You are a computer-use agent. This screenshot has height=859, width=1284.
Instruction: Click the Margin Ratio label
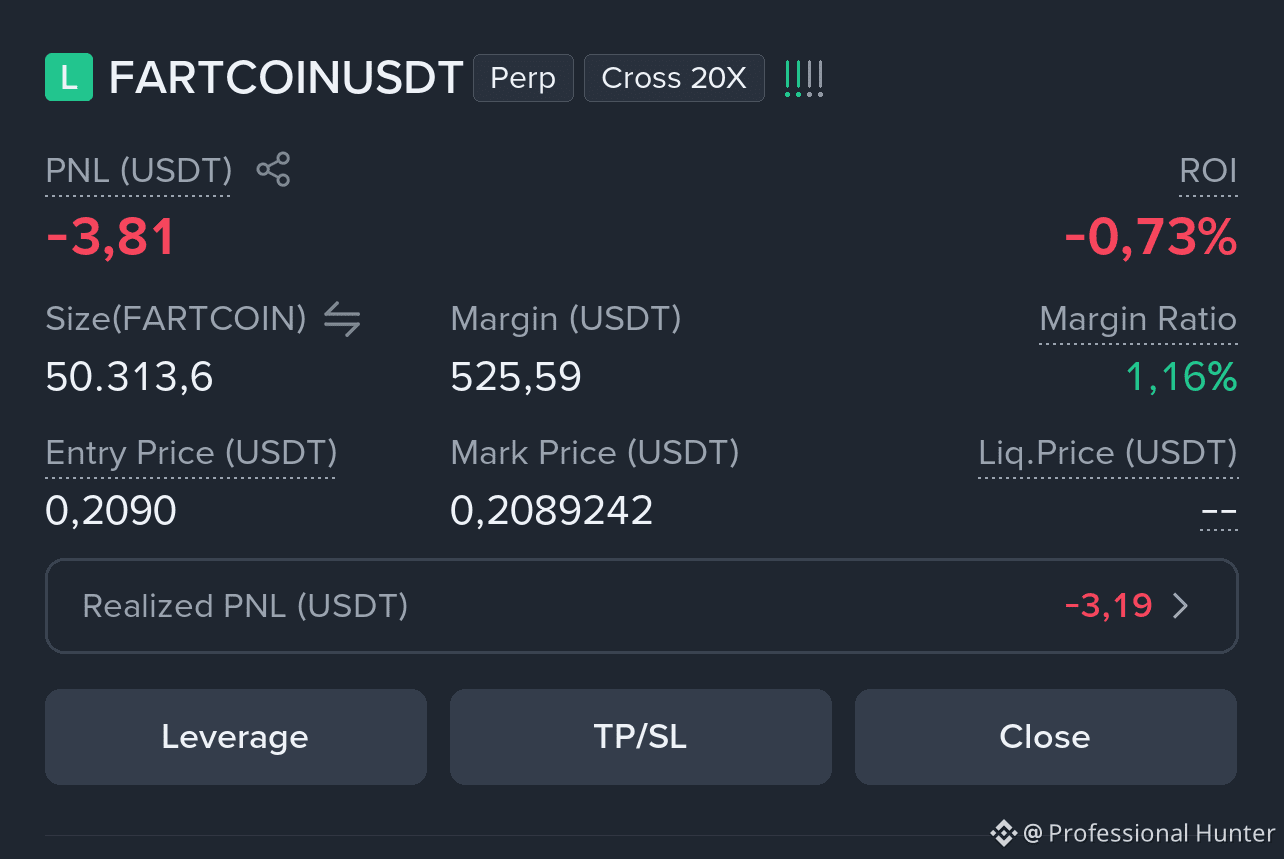tap(1138, 319)
